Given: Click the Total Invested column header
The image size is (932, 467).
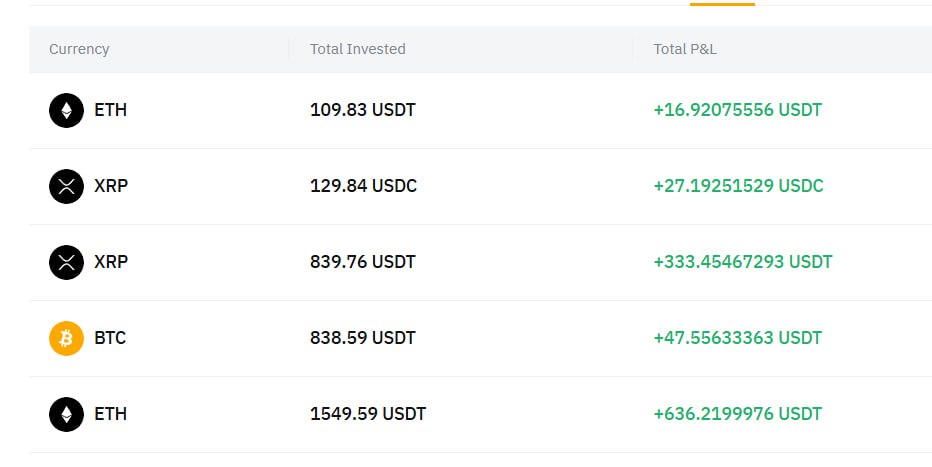Looking at the screenshot, I should point(358,49).
